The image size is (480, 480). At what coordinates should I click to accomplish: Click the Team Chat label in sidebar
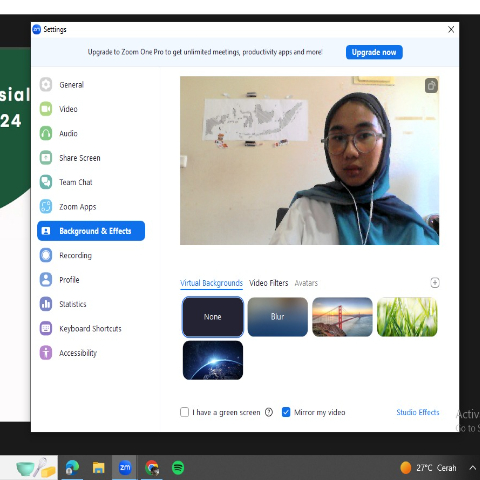click(76, 182)
